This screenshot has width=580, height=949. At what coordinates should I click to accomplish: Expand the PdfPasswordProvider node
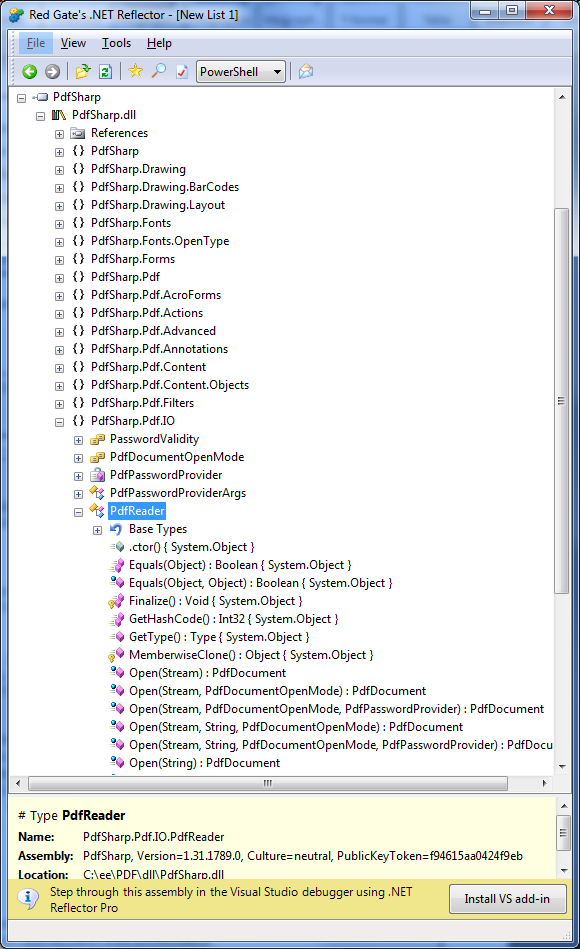79,476
